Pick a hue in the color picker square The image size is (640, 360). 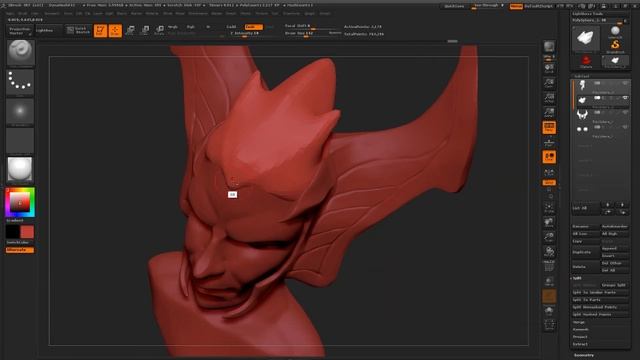point(20,202)
